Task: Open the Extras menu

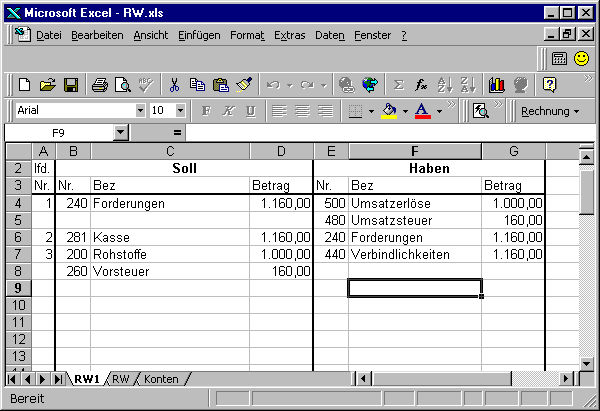Action: [289, 35]
